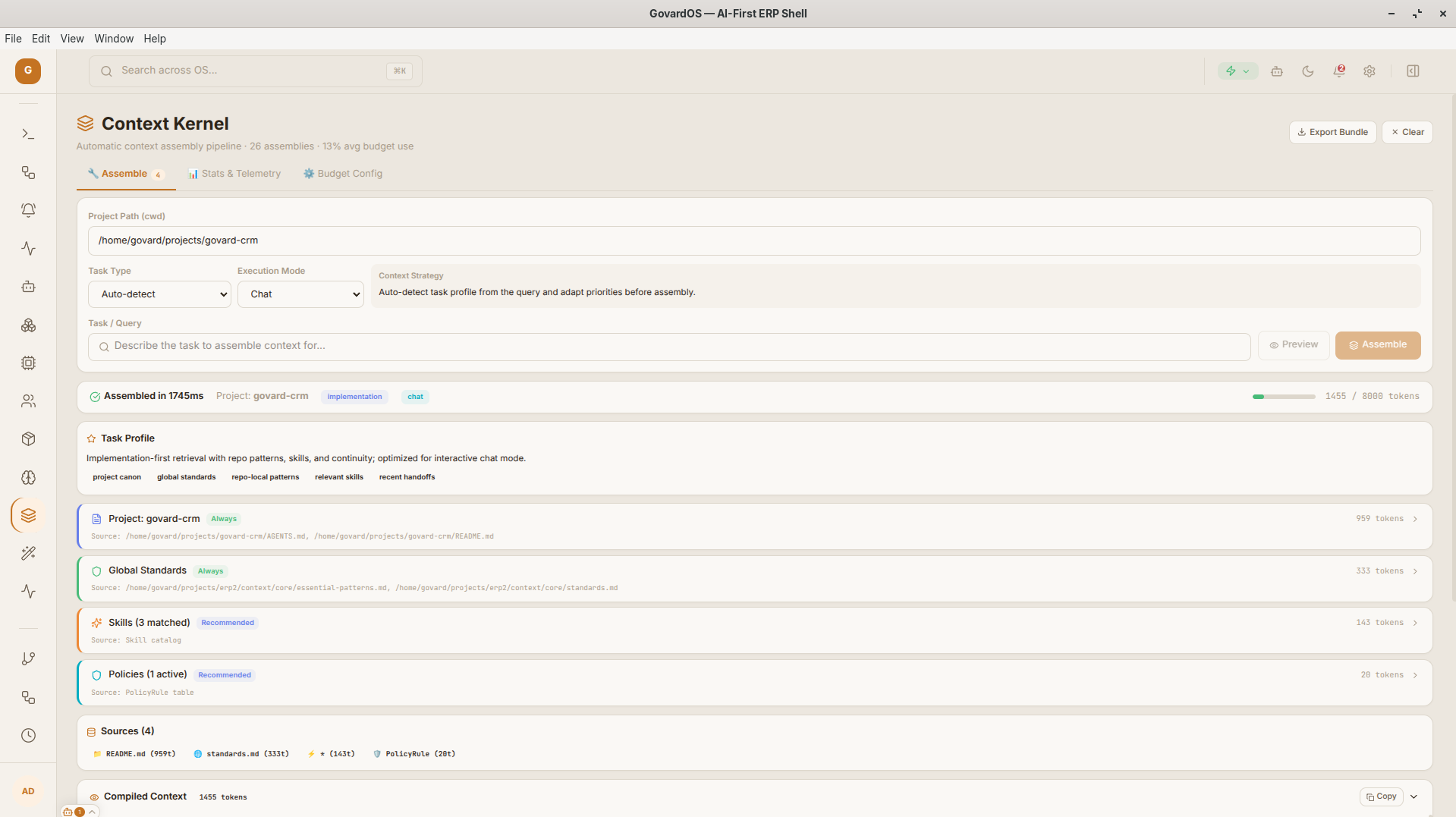
Task: Open the stacked cubes icon in the sidebar
Action: coord(28,325)
